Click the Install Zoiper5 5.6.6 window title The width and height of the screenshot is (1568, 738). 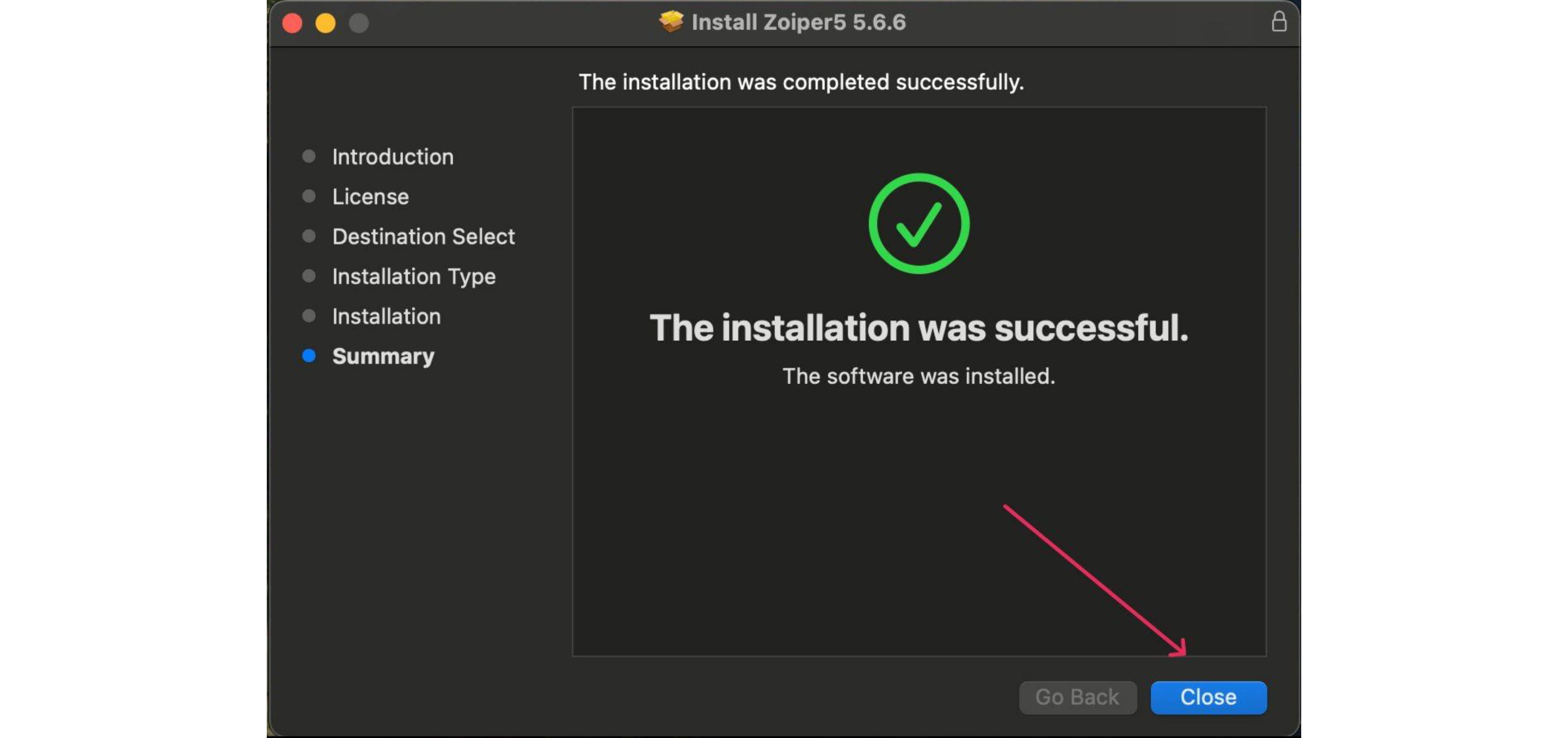tap(798, 22)
